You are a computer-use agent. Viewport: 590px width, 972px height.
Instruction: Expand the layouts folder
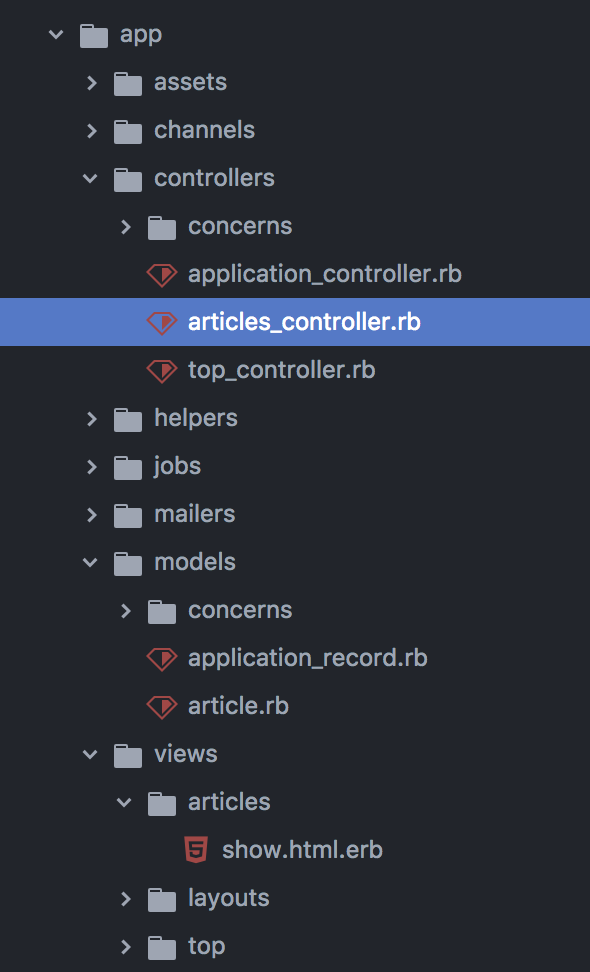(125, 898)
